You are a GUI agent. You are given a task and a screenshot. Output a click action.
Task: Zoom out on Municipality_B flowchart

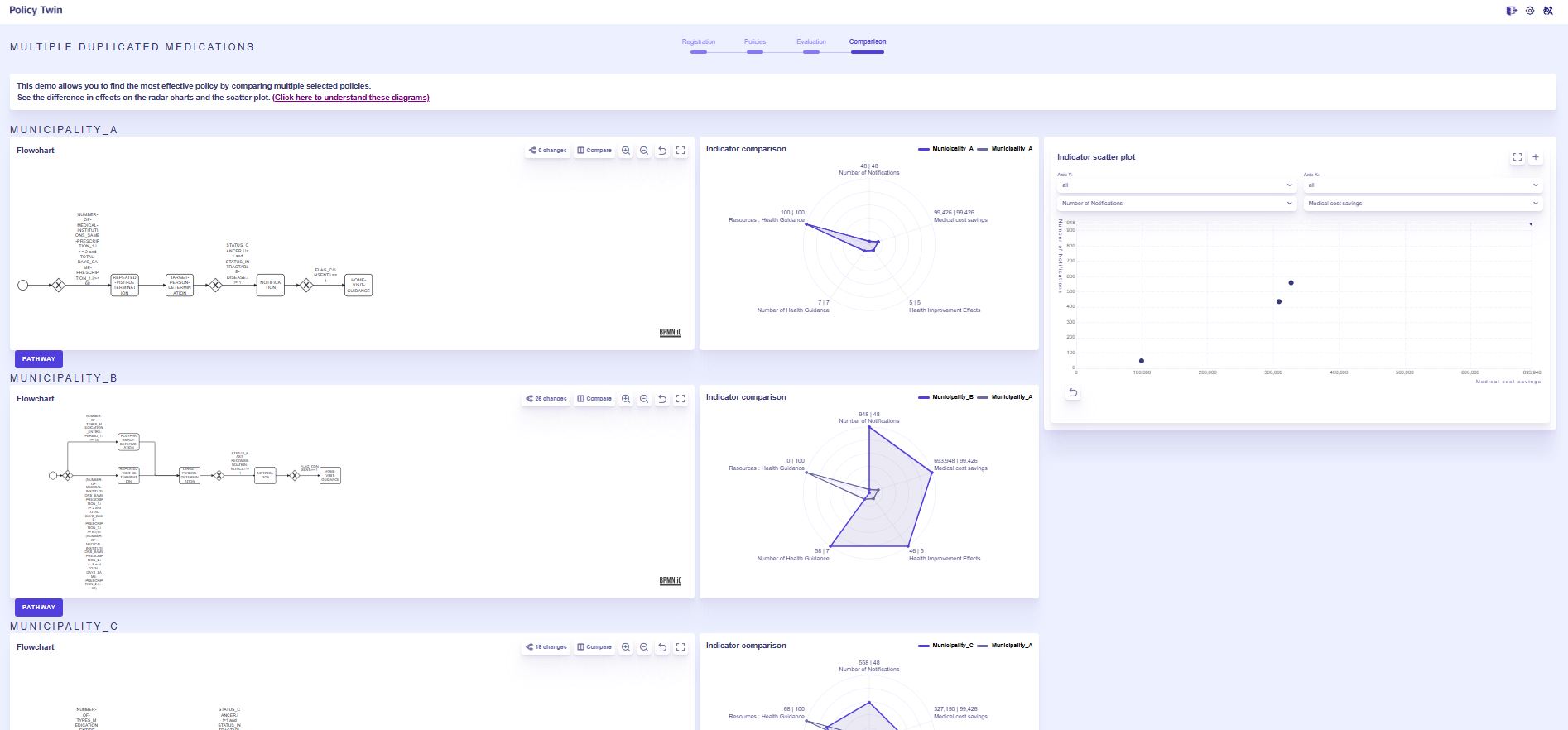(644, 399)
